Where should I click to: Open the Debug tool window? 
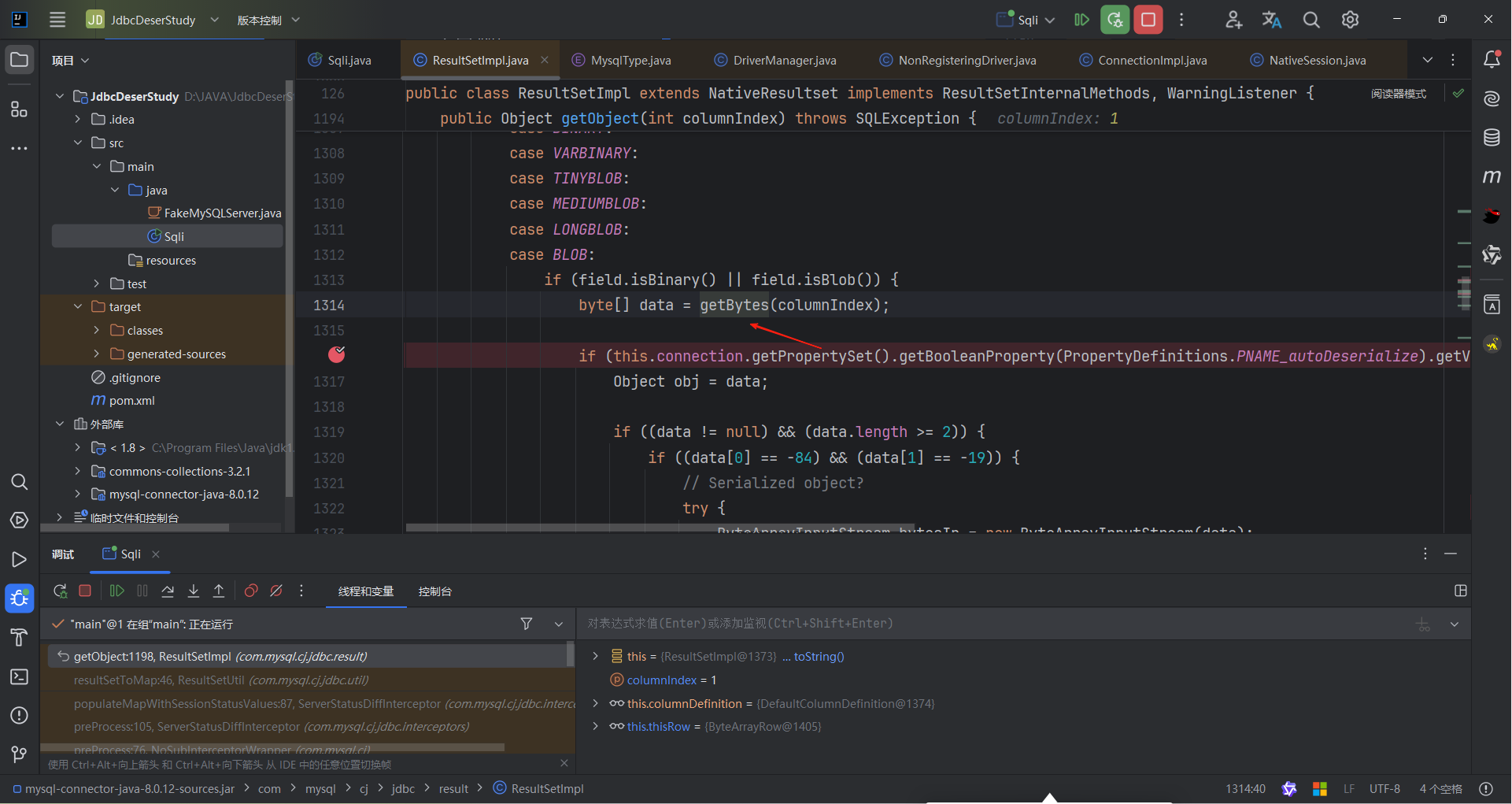(20, 598)
